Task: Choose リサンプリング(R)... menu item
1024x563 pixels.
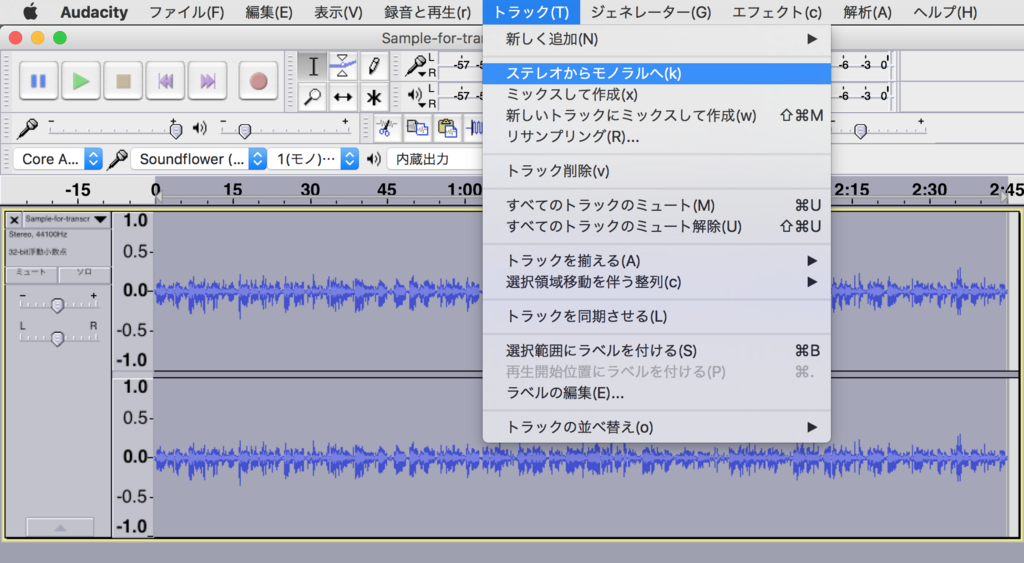Action: tap(656, 137)
